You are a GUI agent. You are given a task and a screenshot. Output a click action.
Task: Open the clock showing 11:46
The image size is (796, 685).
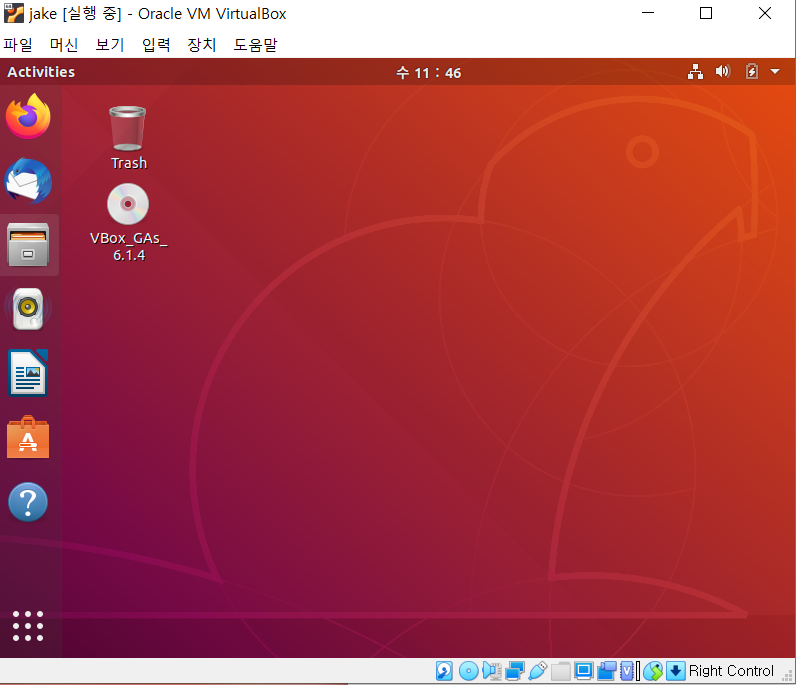click(428, 73)
